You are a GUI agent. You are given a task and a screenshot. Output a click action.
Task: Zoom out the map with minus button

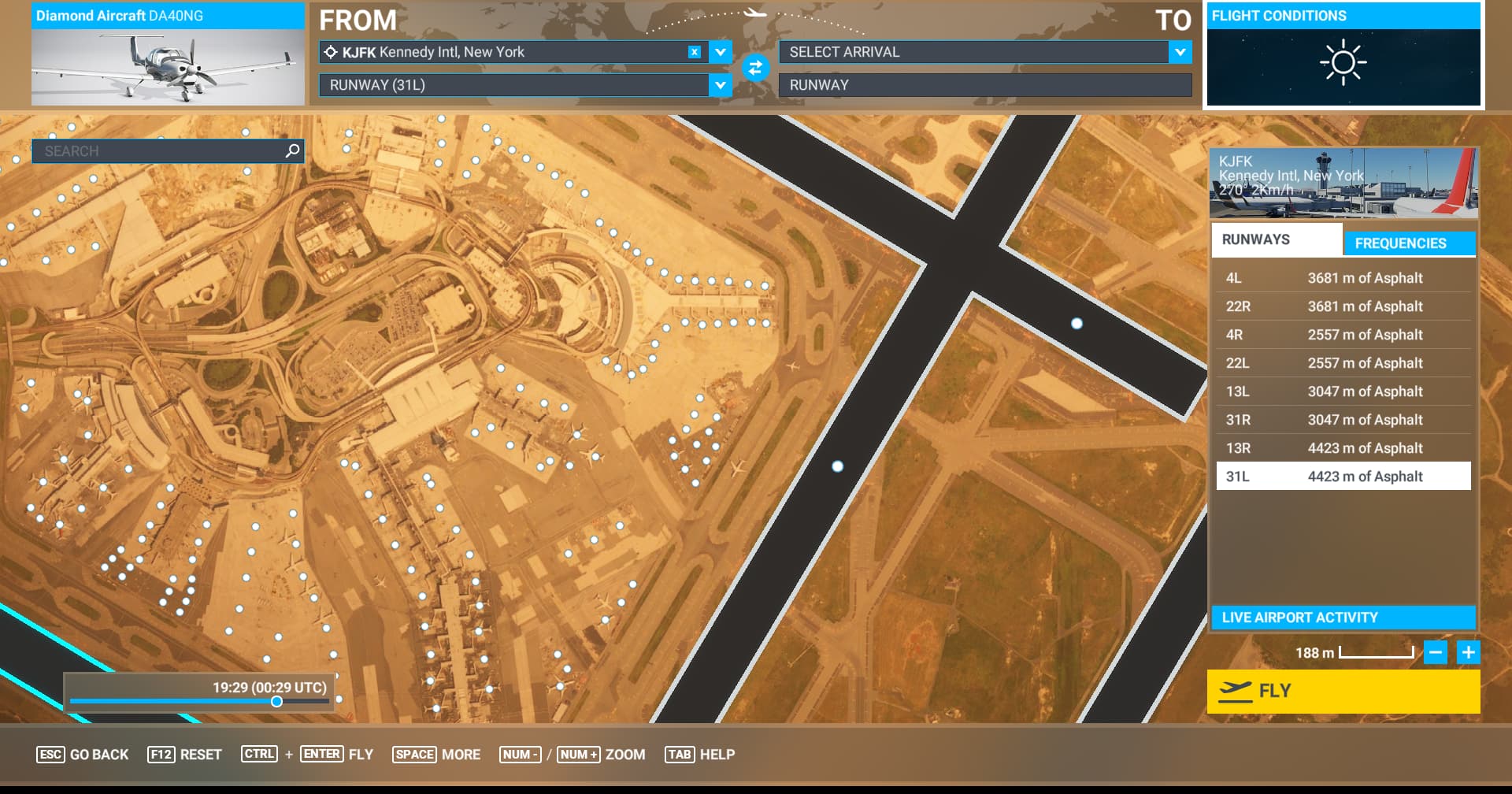(x=1436, y=652)
